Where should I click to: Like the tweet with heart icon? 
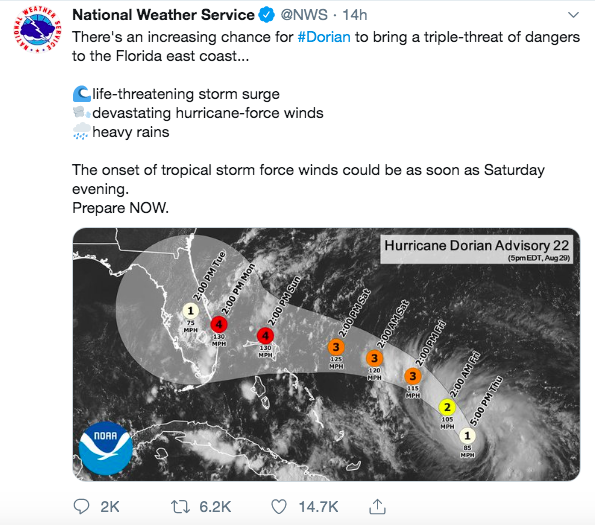point(279,507)
